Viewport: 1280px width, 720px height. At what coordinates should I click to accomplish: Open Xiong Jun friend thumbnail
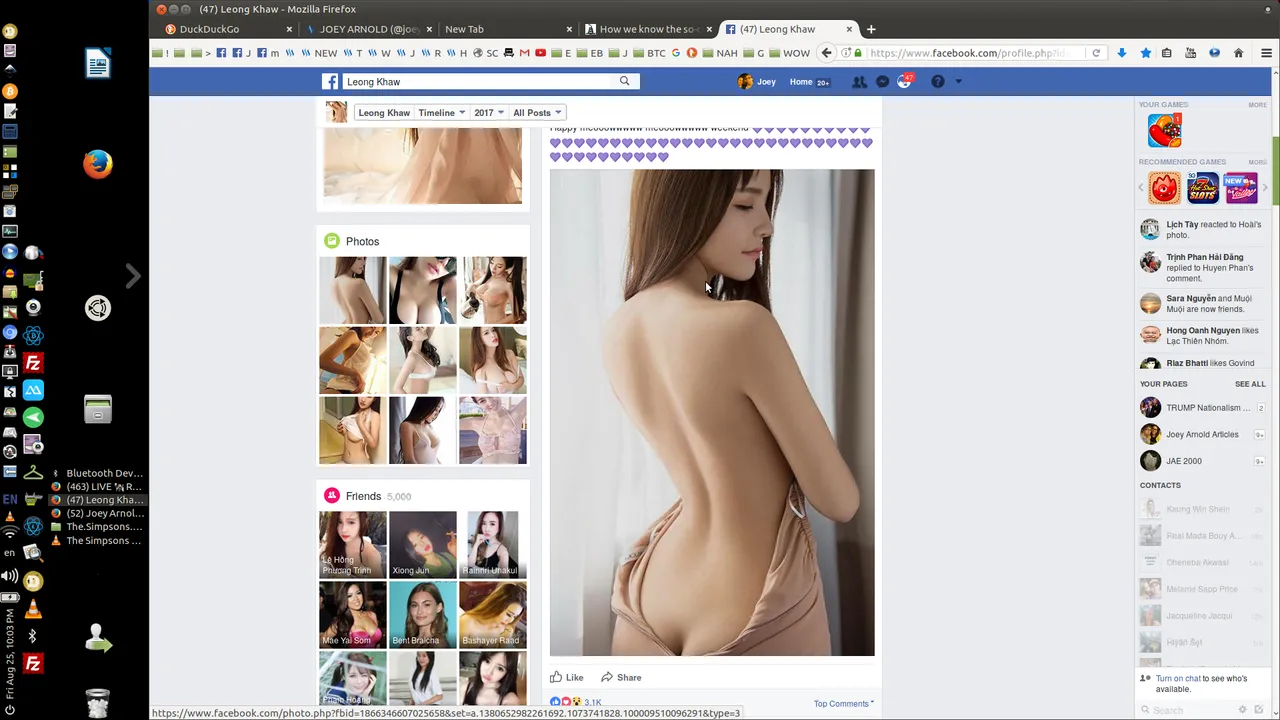point(422,545)
